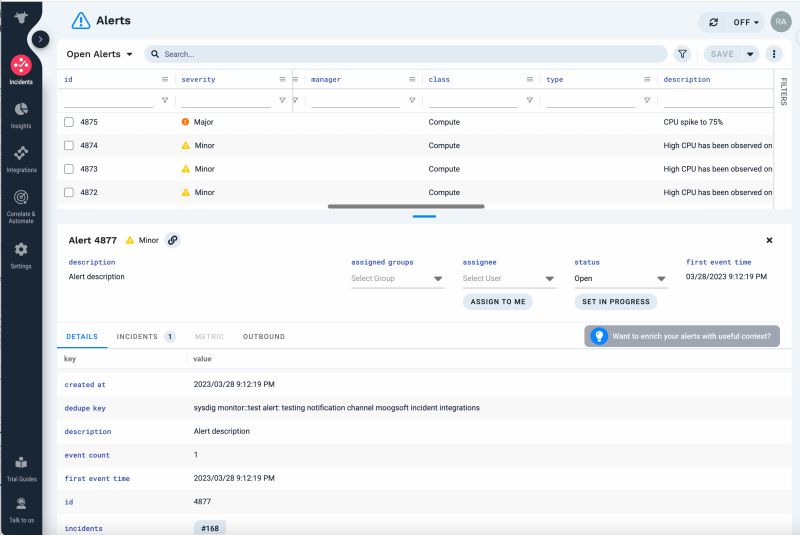Click the Major severity cell of 4875

click(197, 122)
